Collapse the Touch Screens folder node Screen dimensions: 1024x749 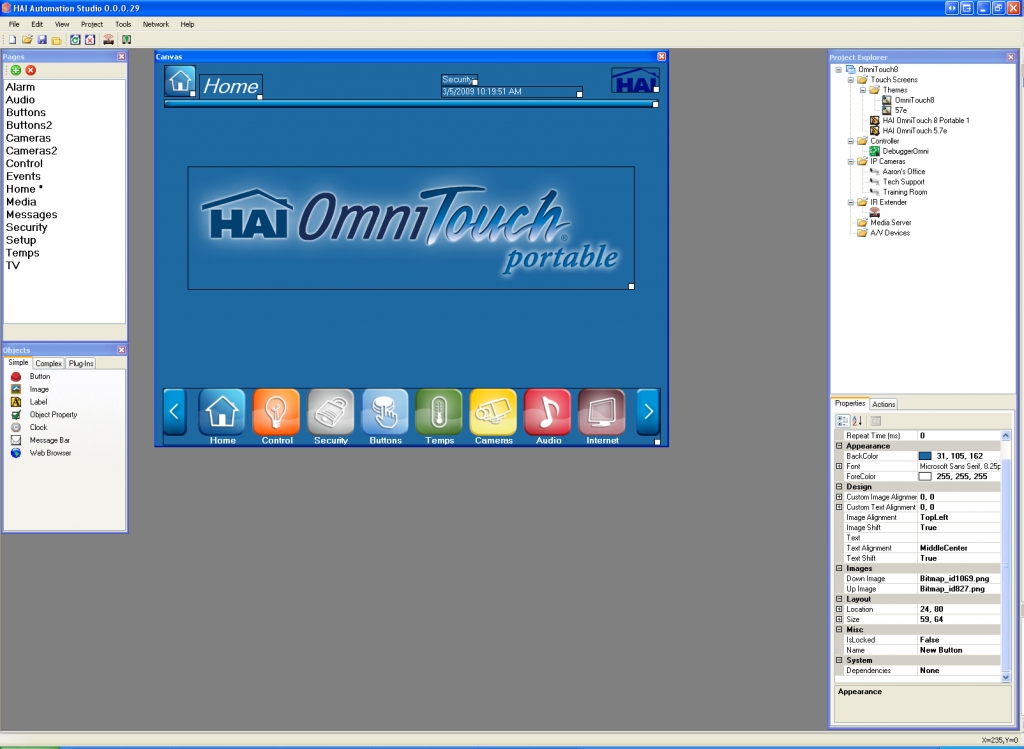[x=851, y=80]
